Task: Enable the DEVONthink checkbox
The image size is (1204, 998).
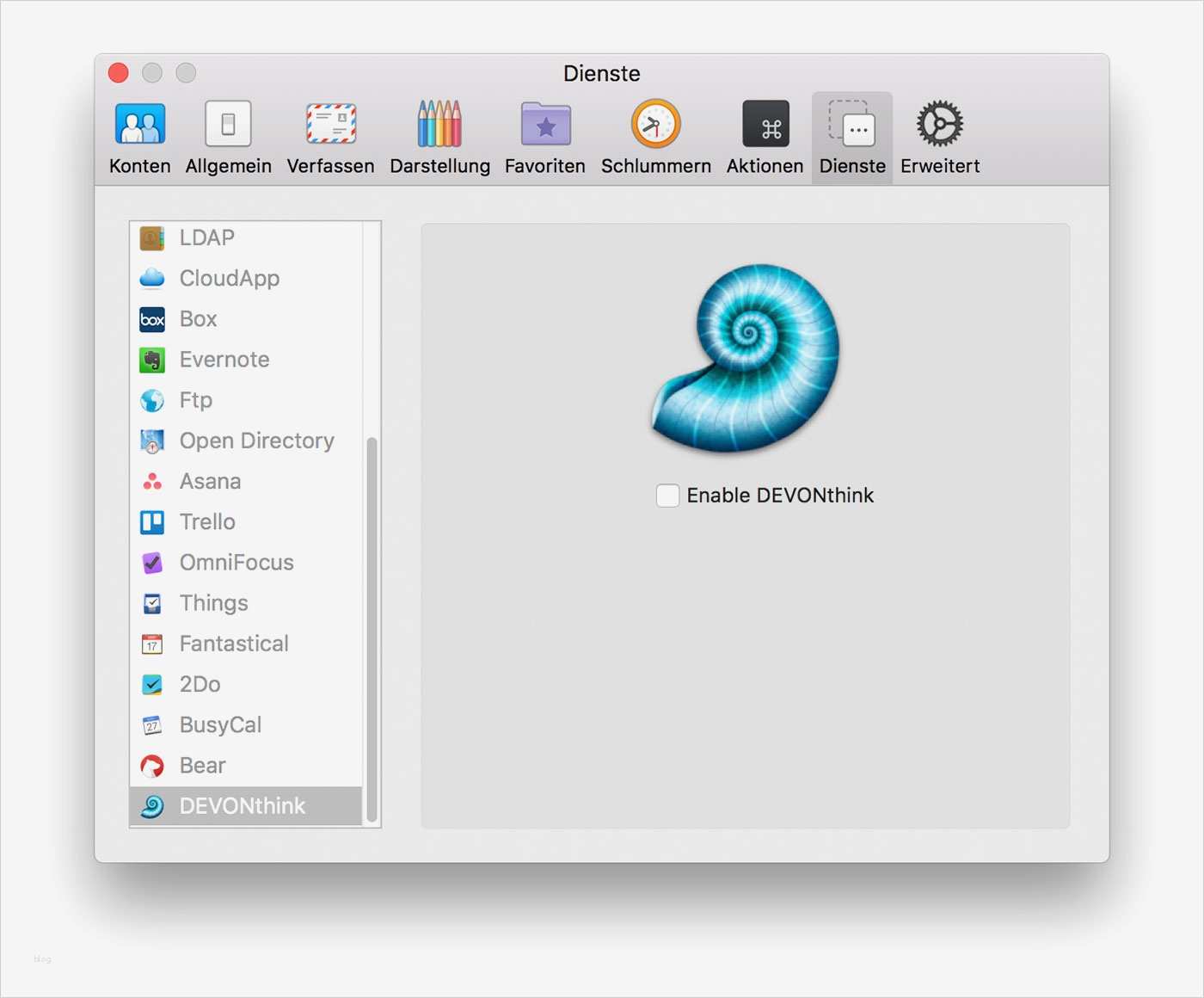Action: tap(667, 496)
